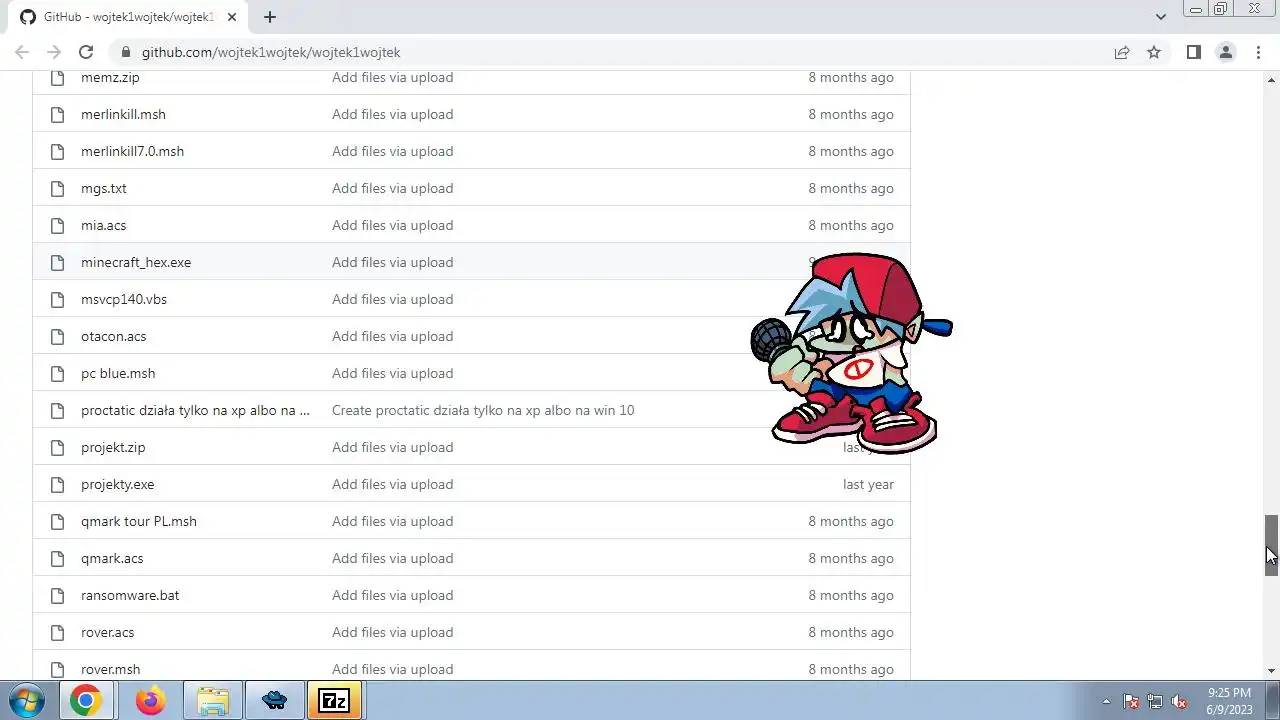Bookmark this page with the star icon

pyautogui.click(x=1154, y=52)
